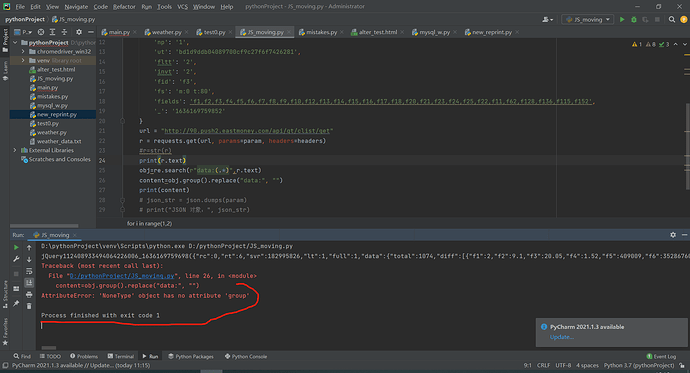
Task: Toggle scroll to end in console
Action: 29,282
